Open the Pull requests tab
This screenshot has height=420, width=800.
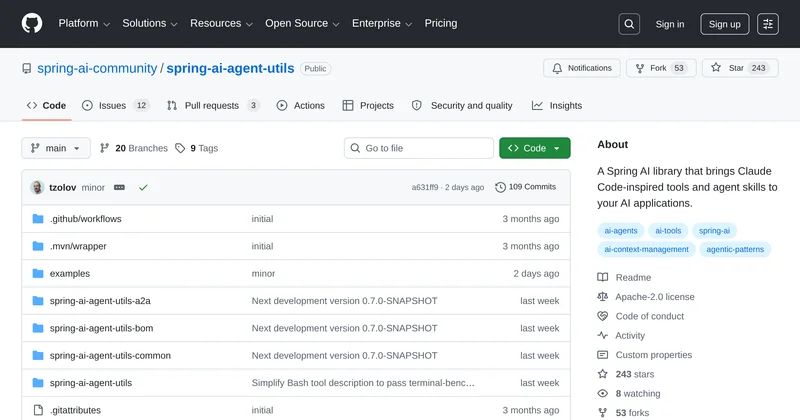(213, 105)
